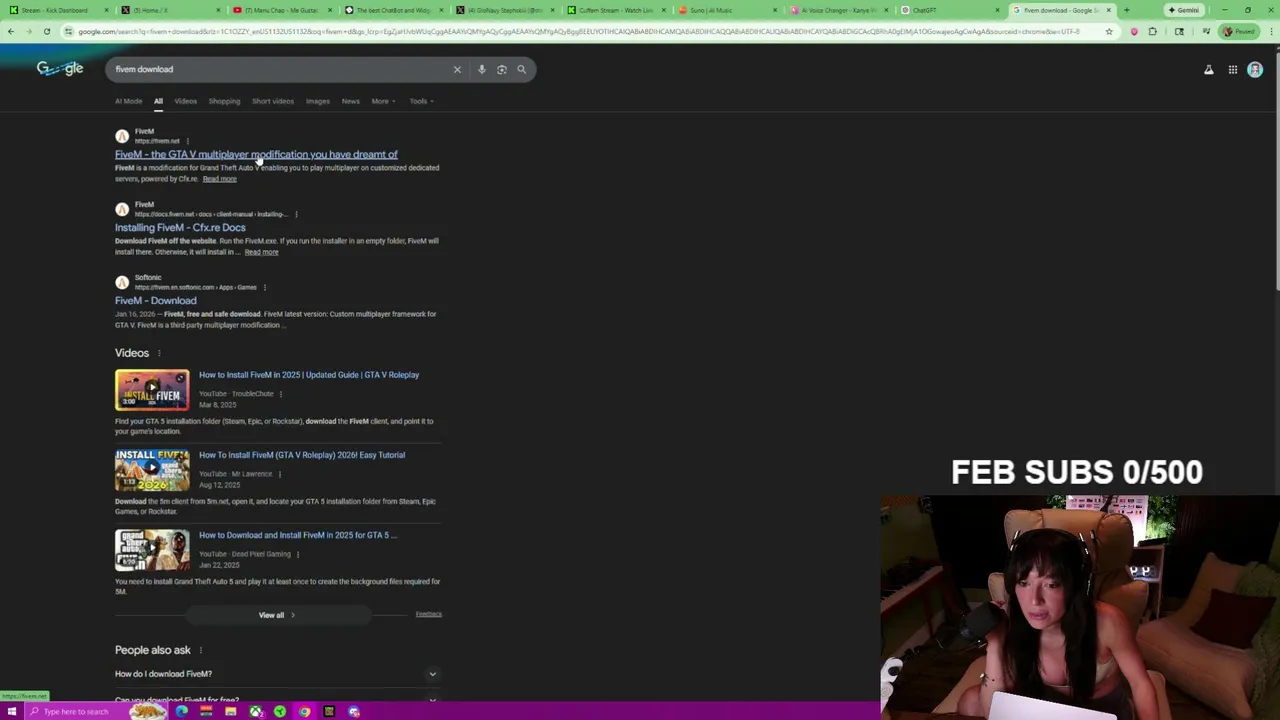The height and width of the screenshot is (720, 1280).
Task: Open the Chrome extensions puzzle icon
Action: (x=1153, y=31)
